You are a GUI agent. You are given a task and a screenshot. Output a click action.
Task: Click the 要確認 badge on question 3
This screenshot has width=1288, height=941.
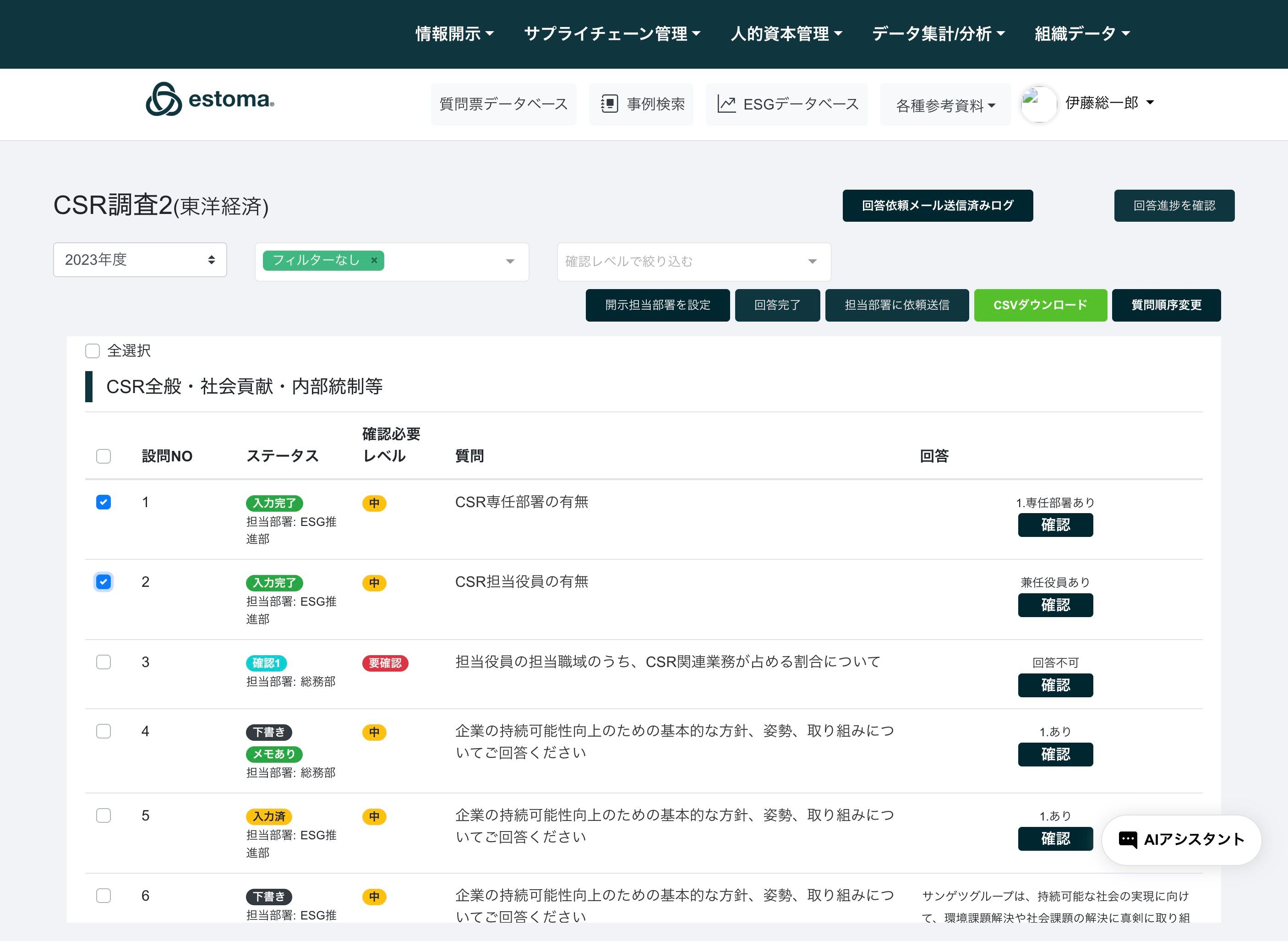[385, 663]
